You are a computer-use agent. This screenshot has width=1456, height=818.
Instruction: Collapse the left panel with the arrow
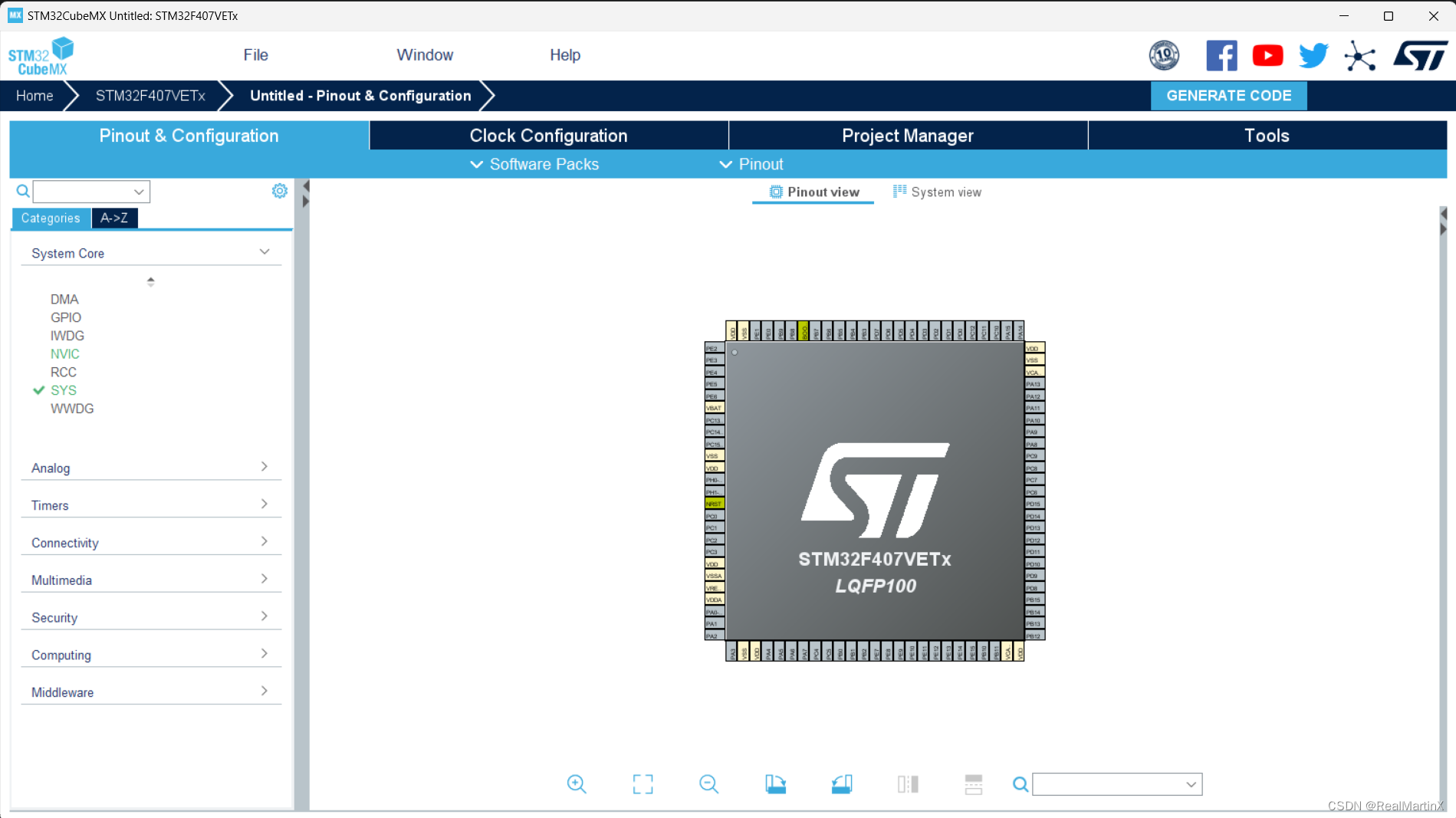306,186
